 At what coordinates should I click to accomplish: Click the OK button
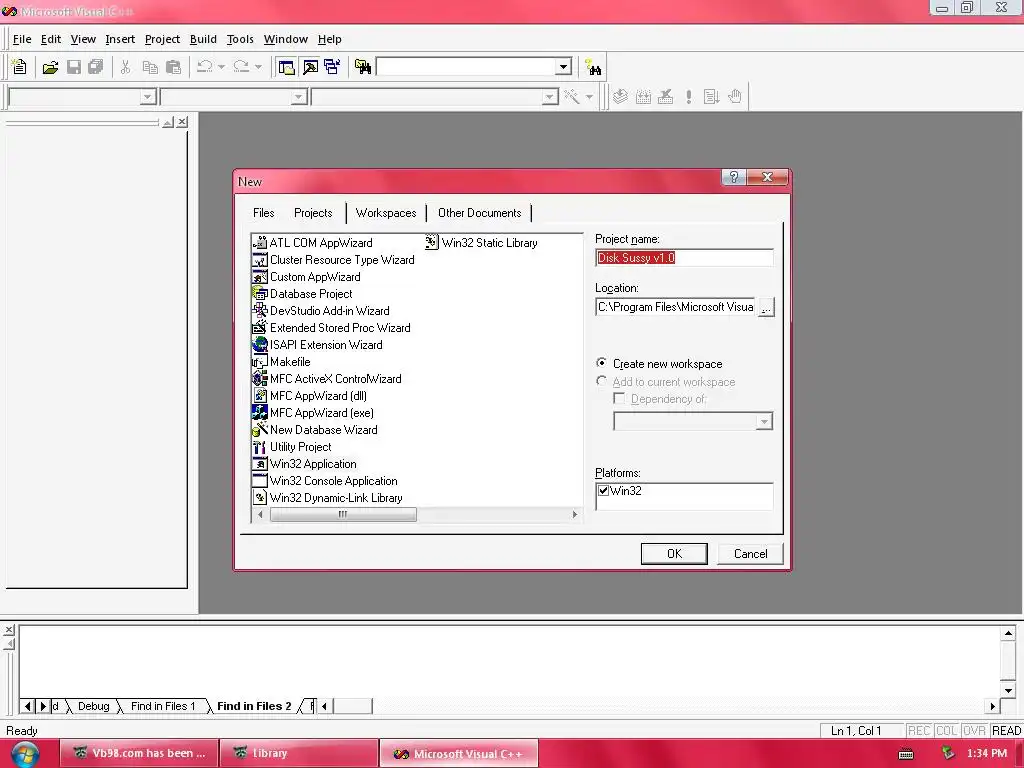[674, 554]
